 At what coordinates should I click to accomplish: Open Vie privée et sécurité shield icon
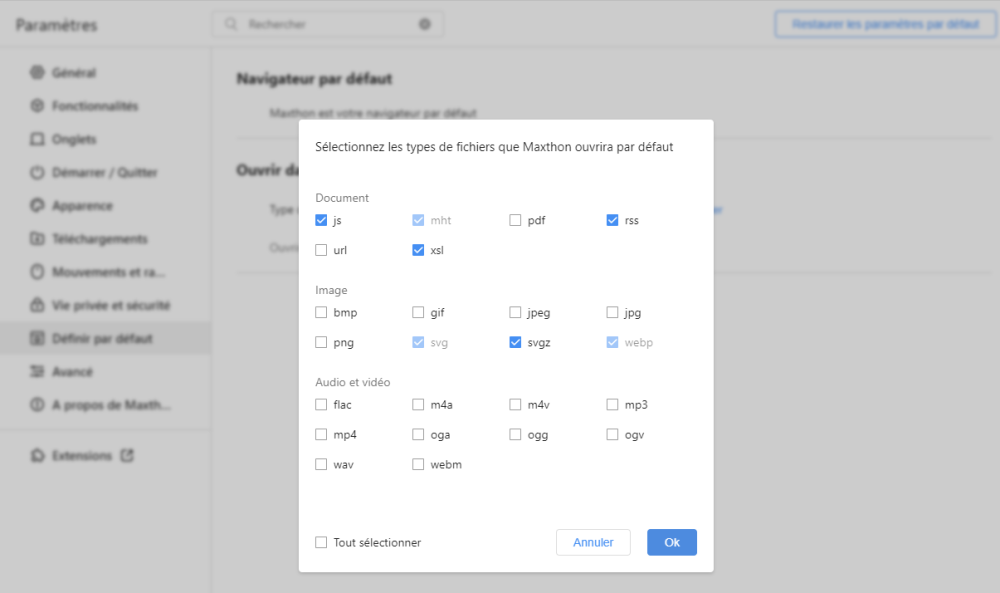38,305
